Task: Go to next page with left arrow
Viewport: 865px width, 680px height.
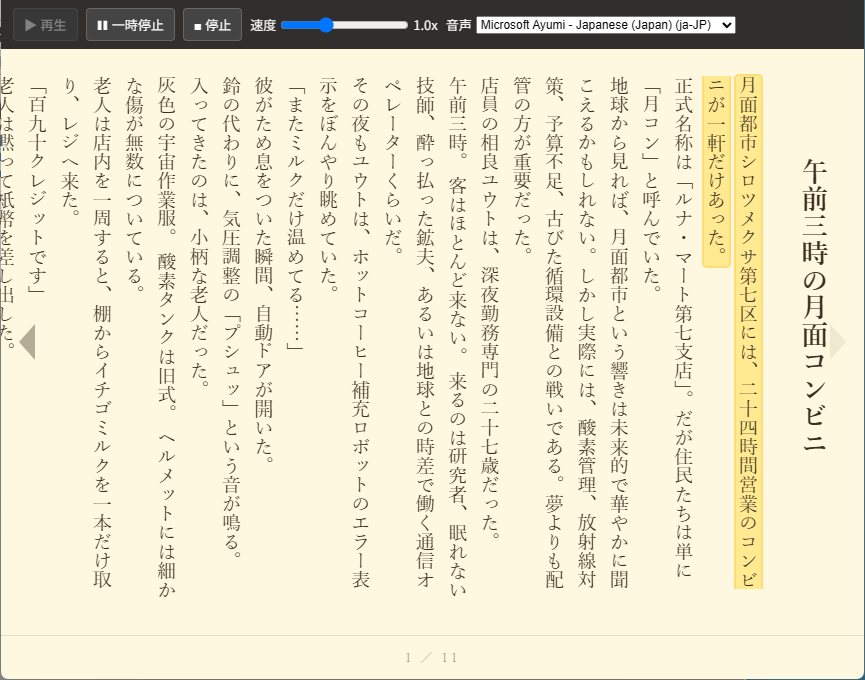Action: [27, 342]
